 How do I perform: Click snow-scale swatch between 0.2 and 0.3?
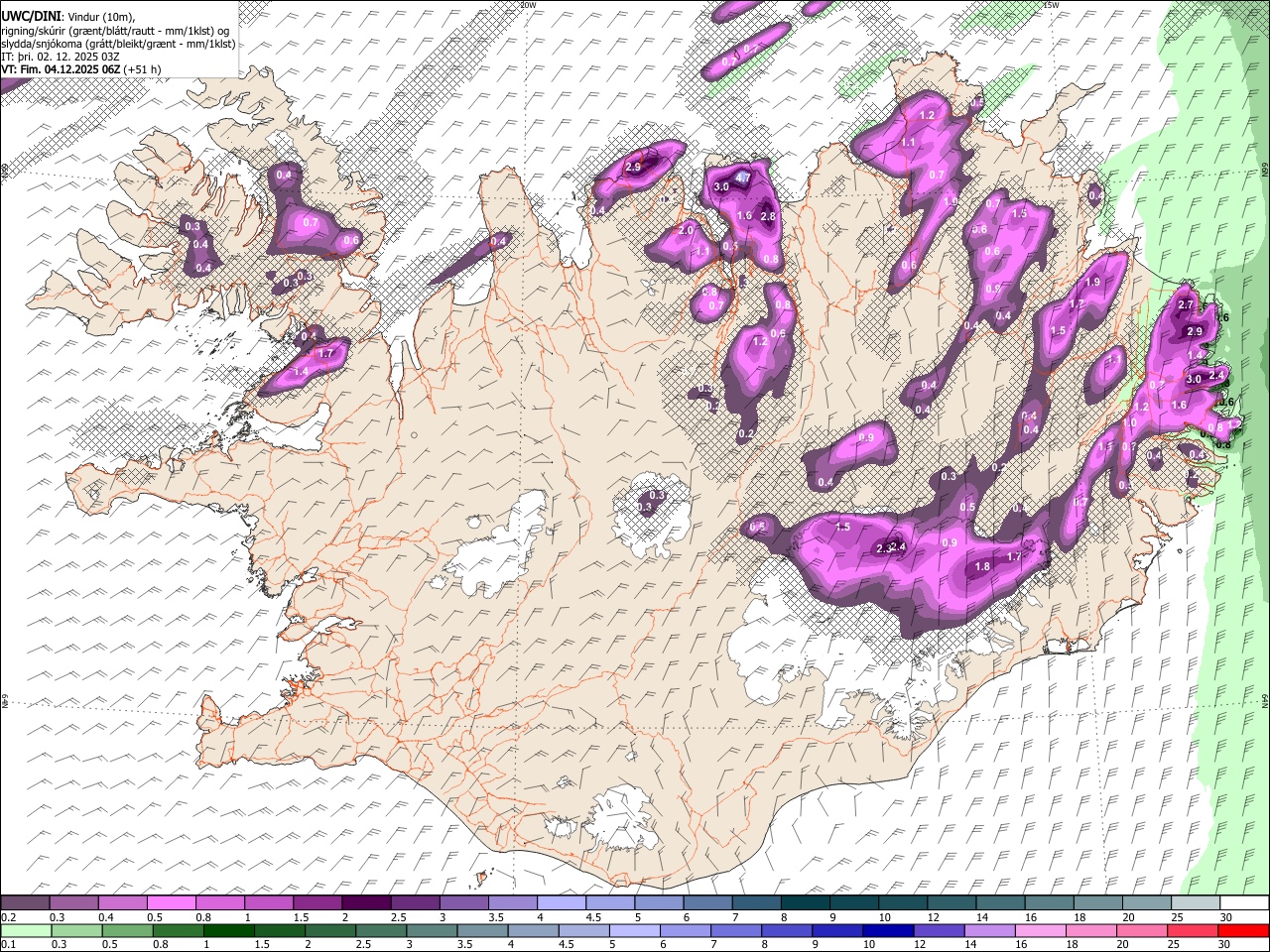(x=26, y=902)
